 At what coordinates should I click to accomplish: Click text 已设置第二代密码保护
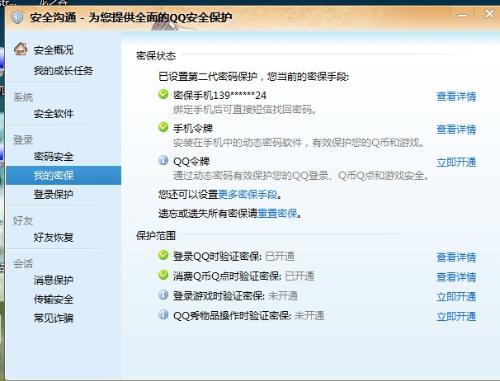pos(208,77)
